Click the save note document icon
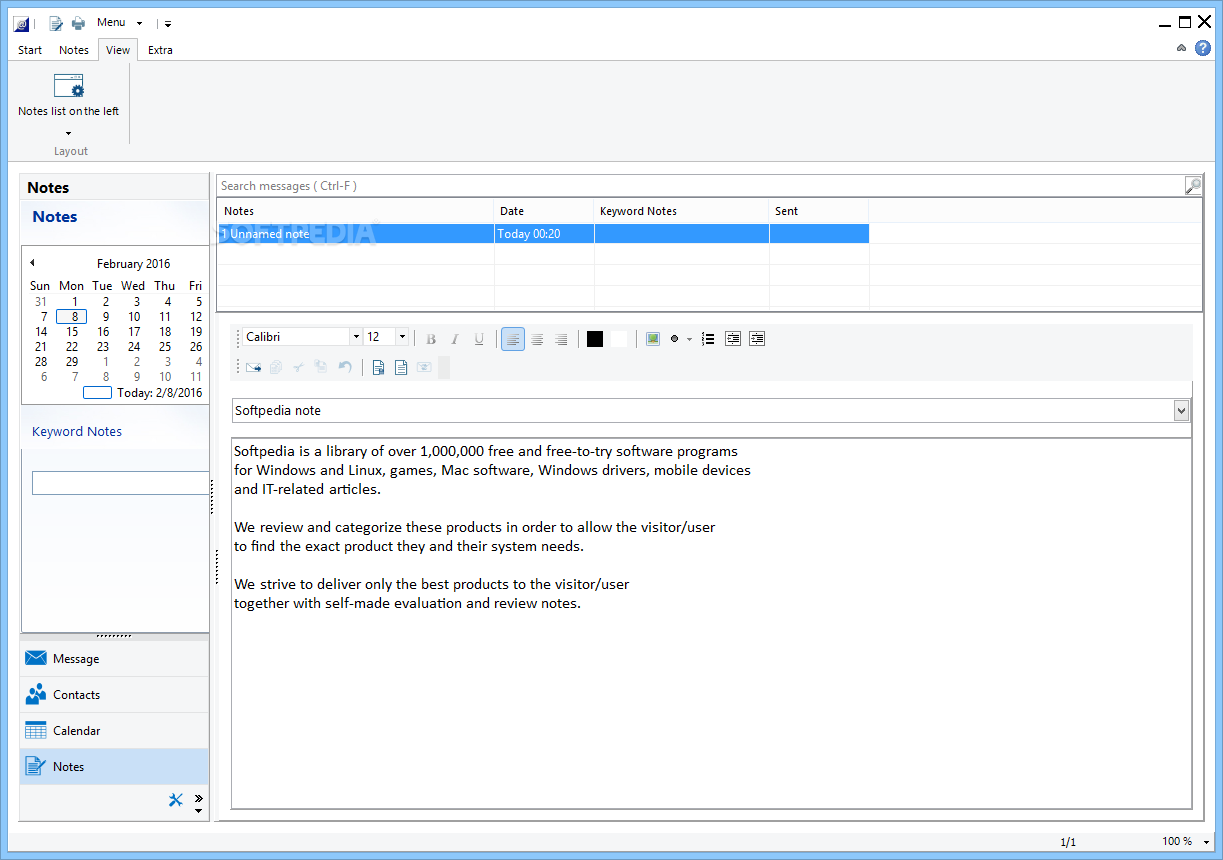The width and height of the screenshot is (1223, 860). pos(378,367)
